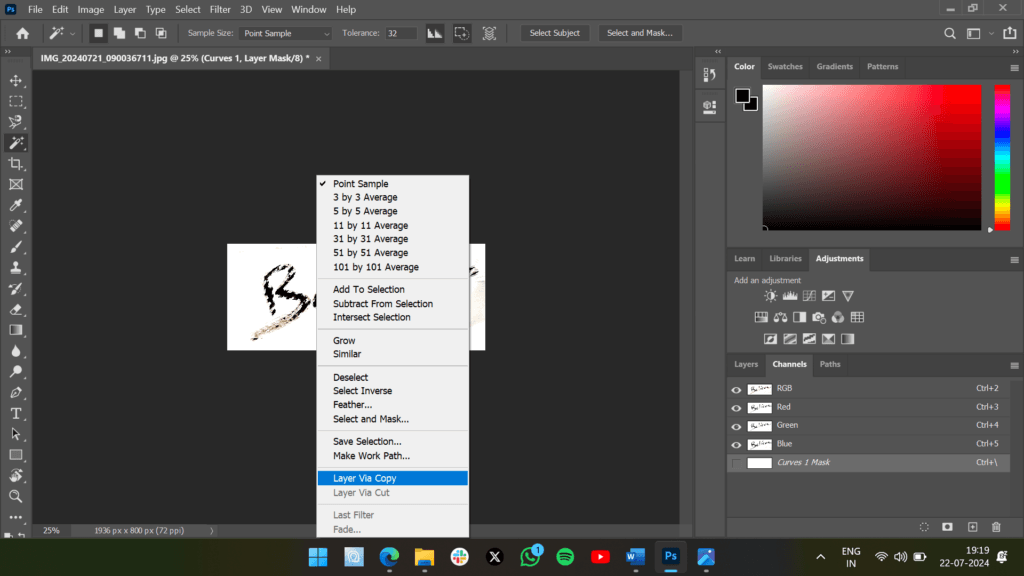Add a Brightness/Contrast adjustment
The height and width of the screenshot is (576, 1024).
[x=771, y=296]
